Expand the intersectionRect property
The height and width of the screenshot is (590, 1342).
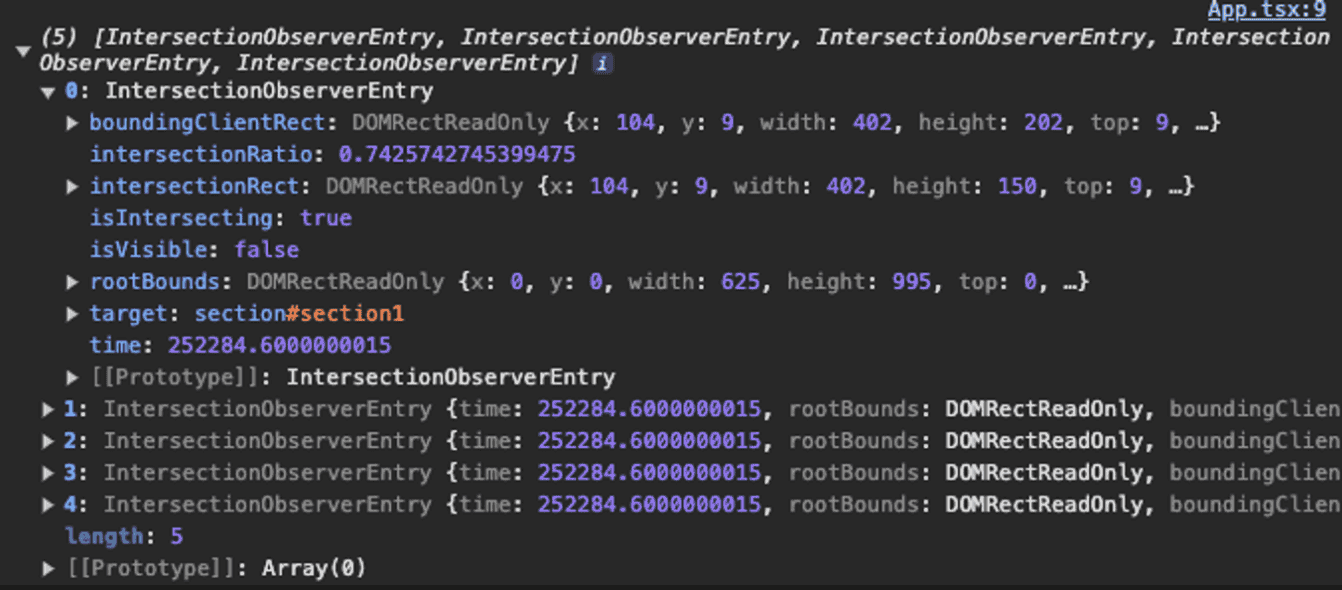(72, 186)
